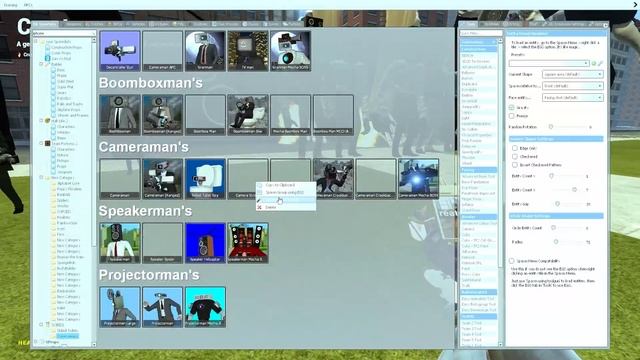Collapse the Half-Life 2 tree node

pos(41,121)
